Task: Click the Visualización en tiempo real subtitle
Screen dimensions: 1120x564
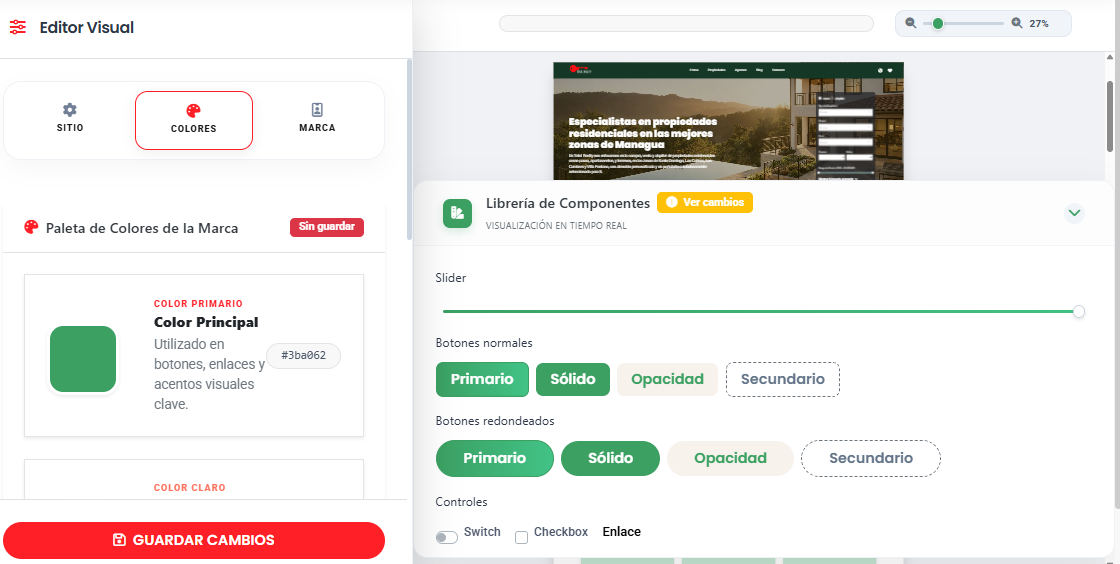Action: [556, 226]
